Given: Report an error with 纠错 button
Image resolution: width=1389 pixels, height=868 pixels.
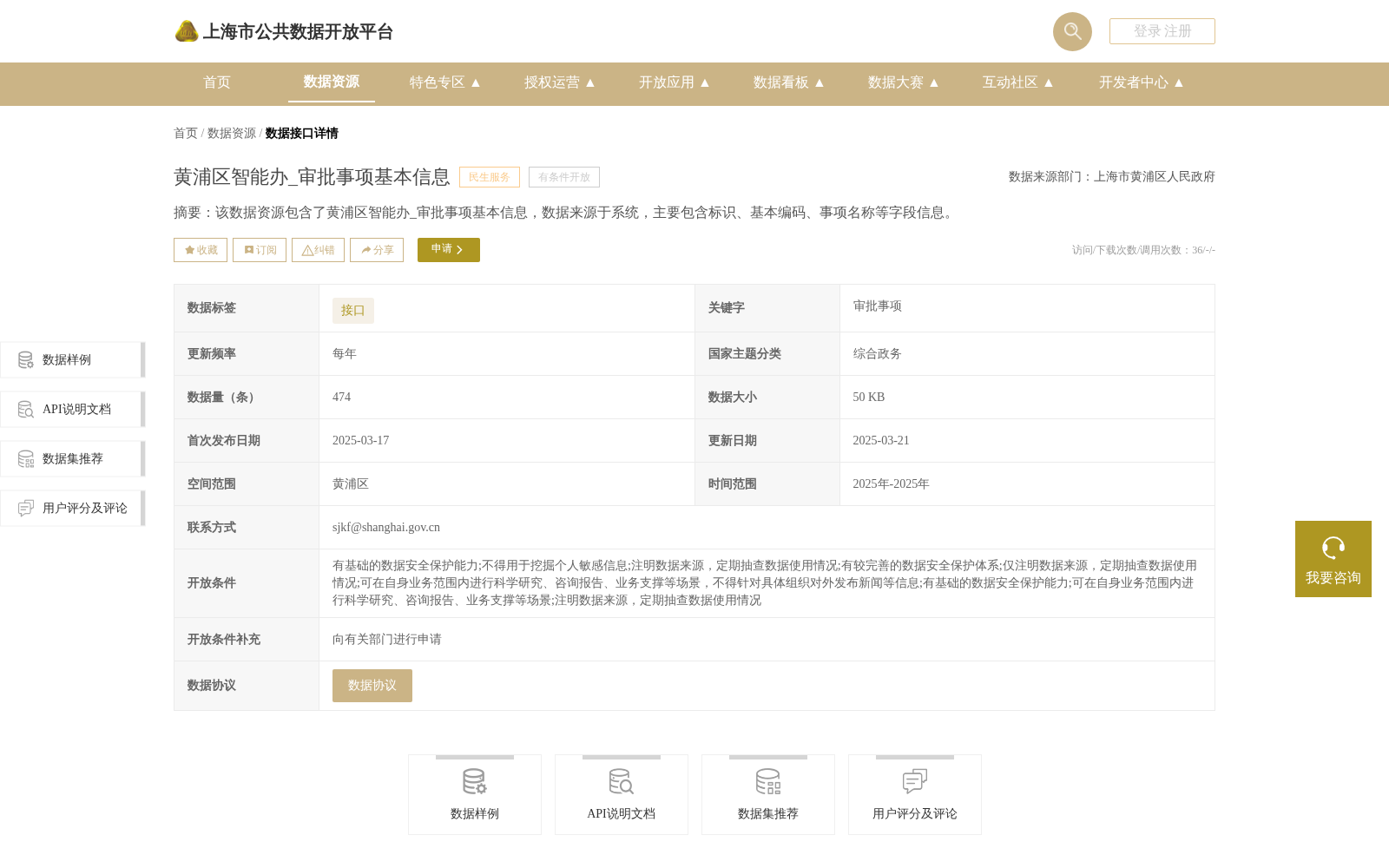Looking at the screenshot, I should [x=318, y=250].
